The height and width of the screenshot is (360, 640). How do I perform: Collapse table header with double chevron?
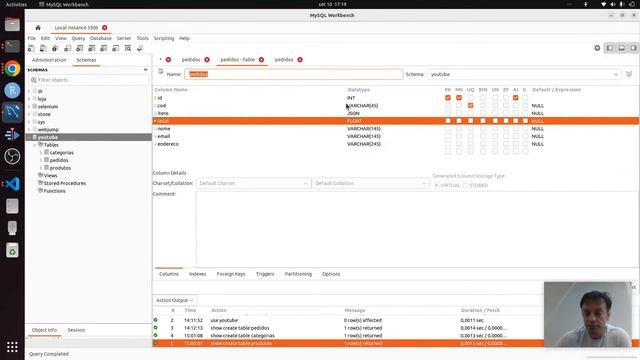629,74
